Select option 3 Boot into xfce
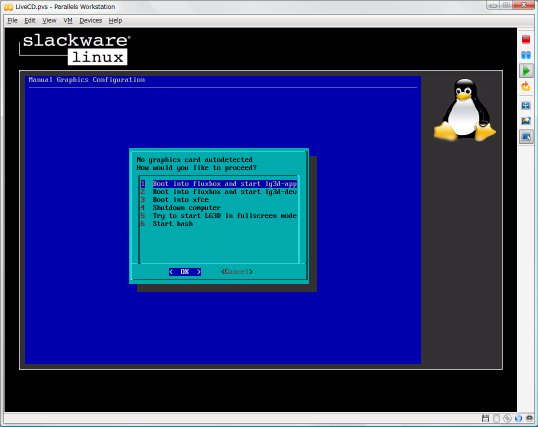Viewport: 538px width, 427px height. pos(175,200)
